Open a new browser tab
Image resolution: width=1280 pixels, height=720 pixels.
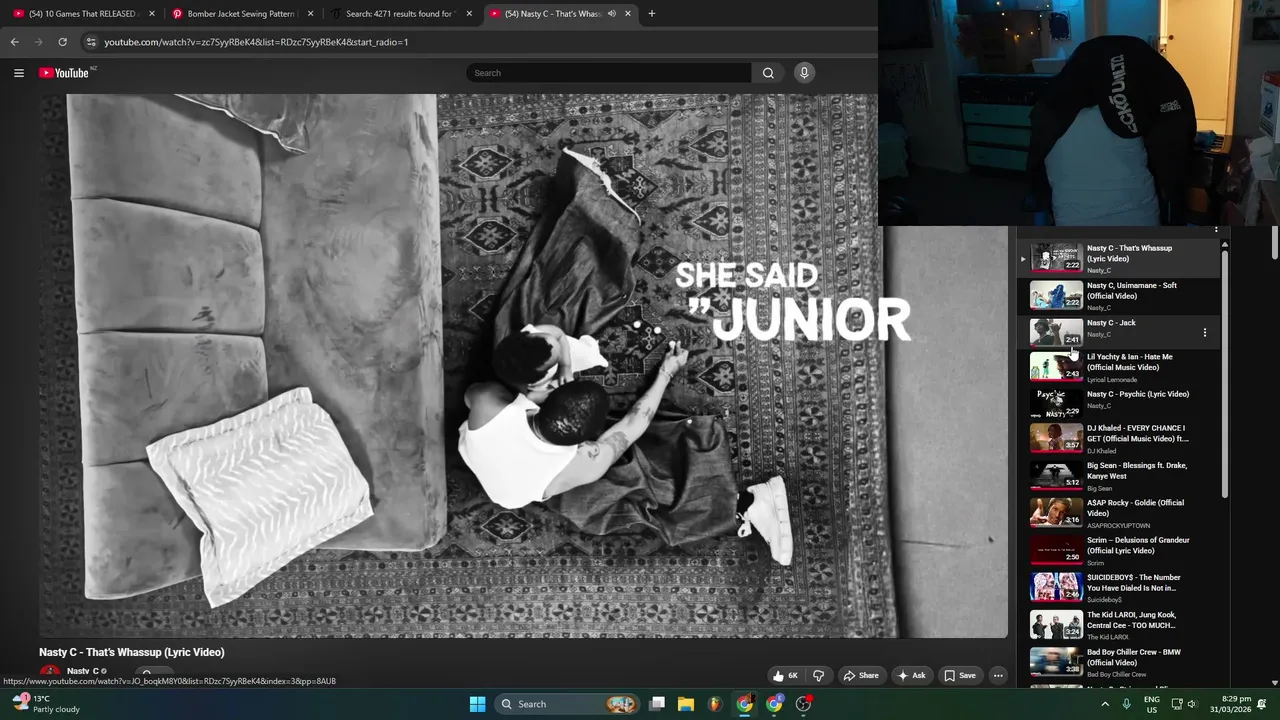[651, 14]
